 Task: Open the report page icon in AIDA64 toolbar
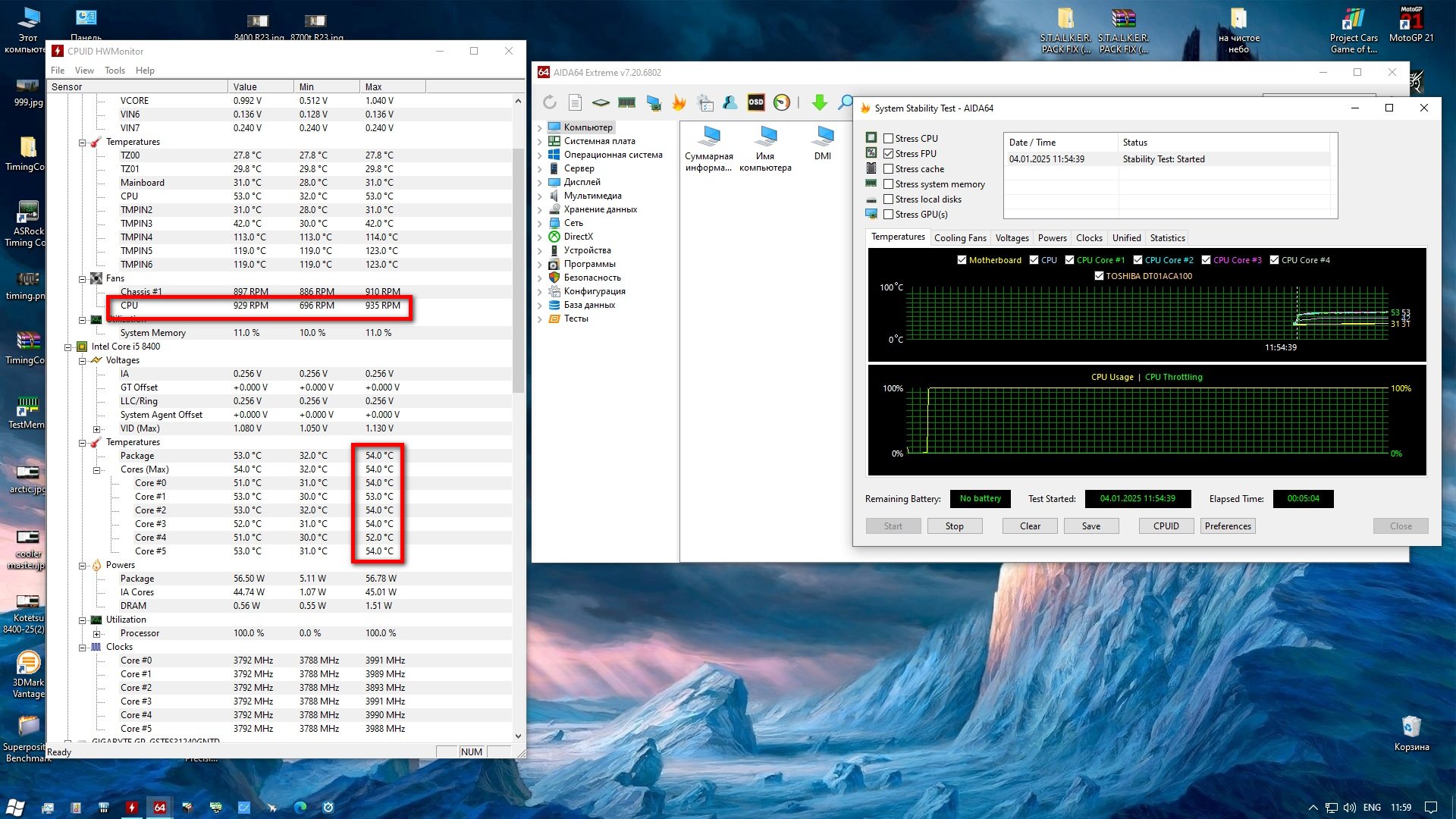click(575, 102)
